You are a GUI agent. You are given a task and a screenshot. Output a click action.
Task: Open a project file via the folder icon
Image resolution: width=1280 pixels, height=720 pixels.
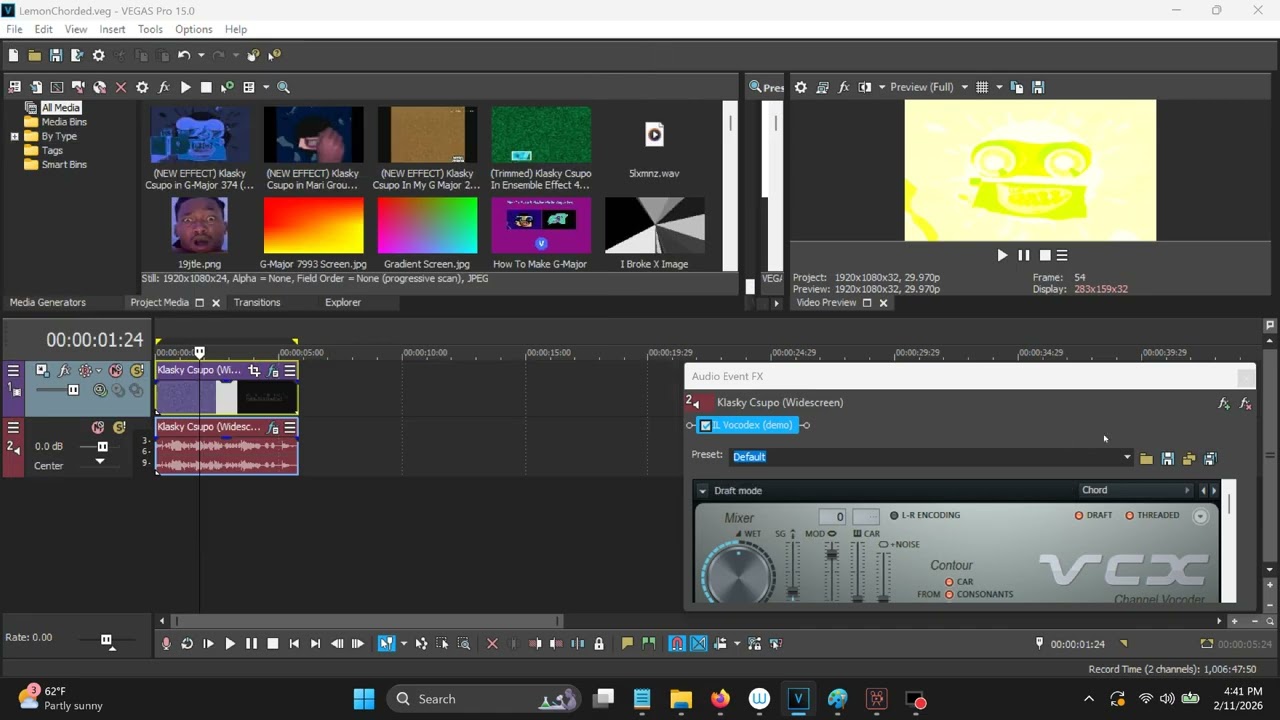(x=35, y=56)
